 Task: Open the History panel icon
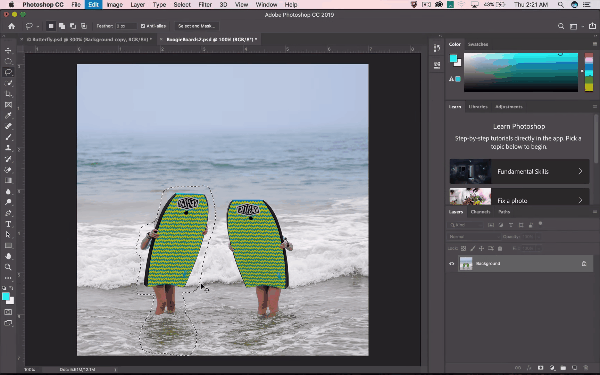[437, 48]
